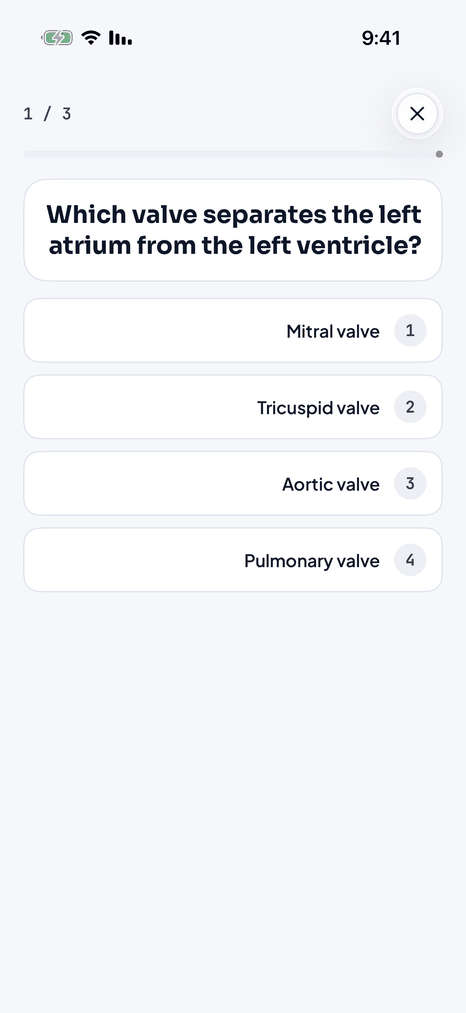This screenshot has width=466, height=1013.
Task: Tap the number 2 badge
Action: [410, 407]
